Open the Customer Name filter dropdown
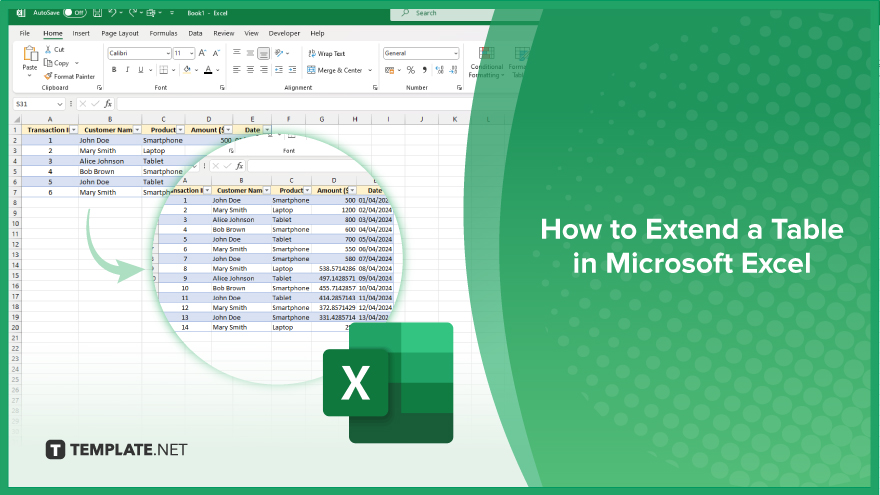The height and width of the screenshot is (495, 880). pos(138,130)
